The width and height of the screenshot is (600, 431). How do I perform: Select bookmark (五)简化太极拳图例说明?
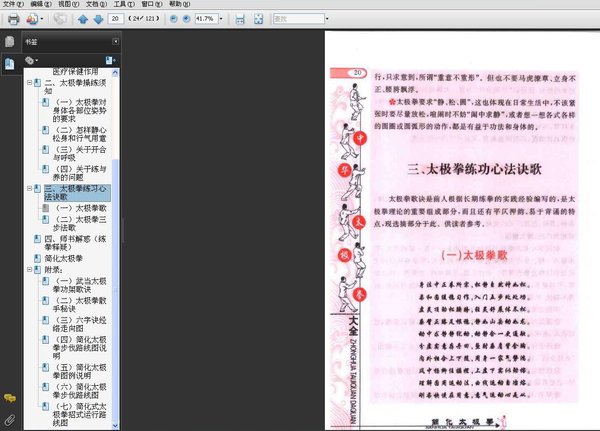[80, 371]
